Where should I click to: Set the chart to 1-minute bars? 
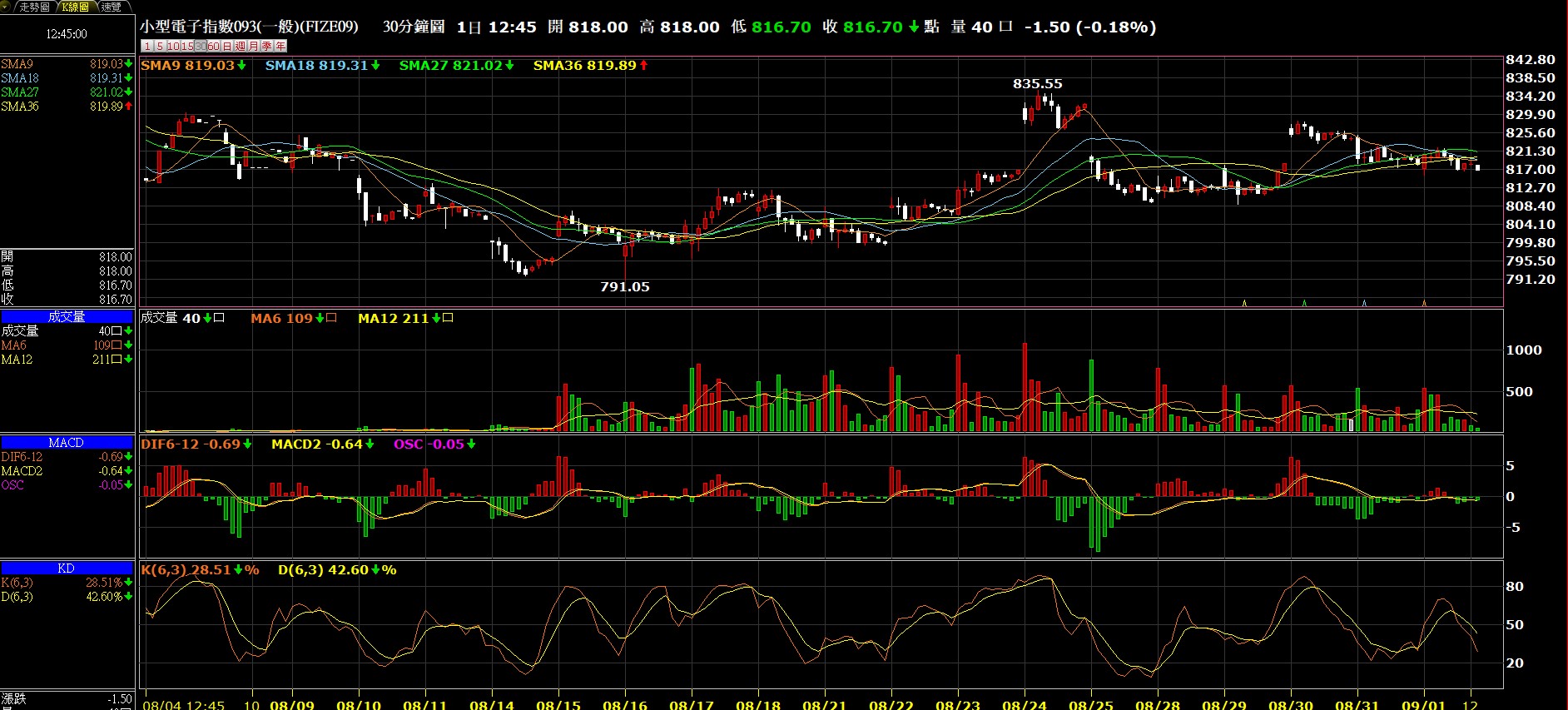pyautogui.click(x=147, y=46)
